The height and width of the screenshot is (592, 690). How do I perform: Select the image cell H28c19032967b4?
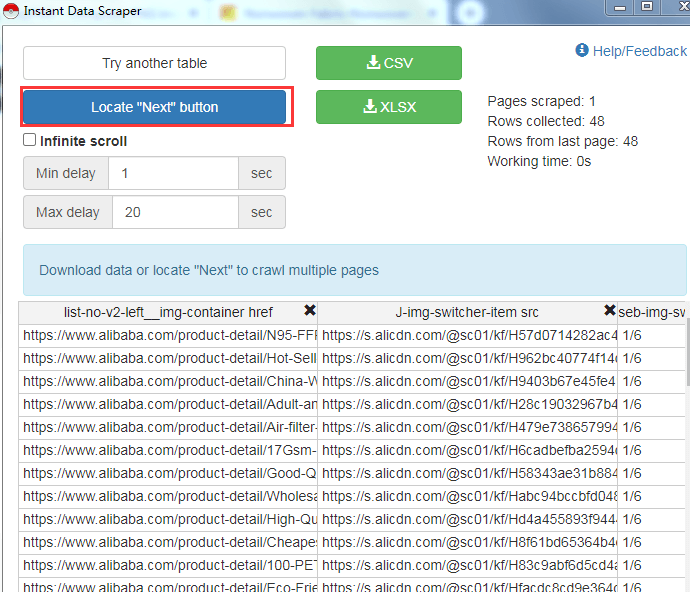467,404
